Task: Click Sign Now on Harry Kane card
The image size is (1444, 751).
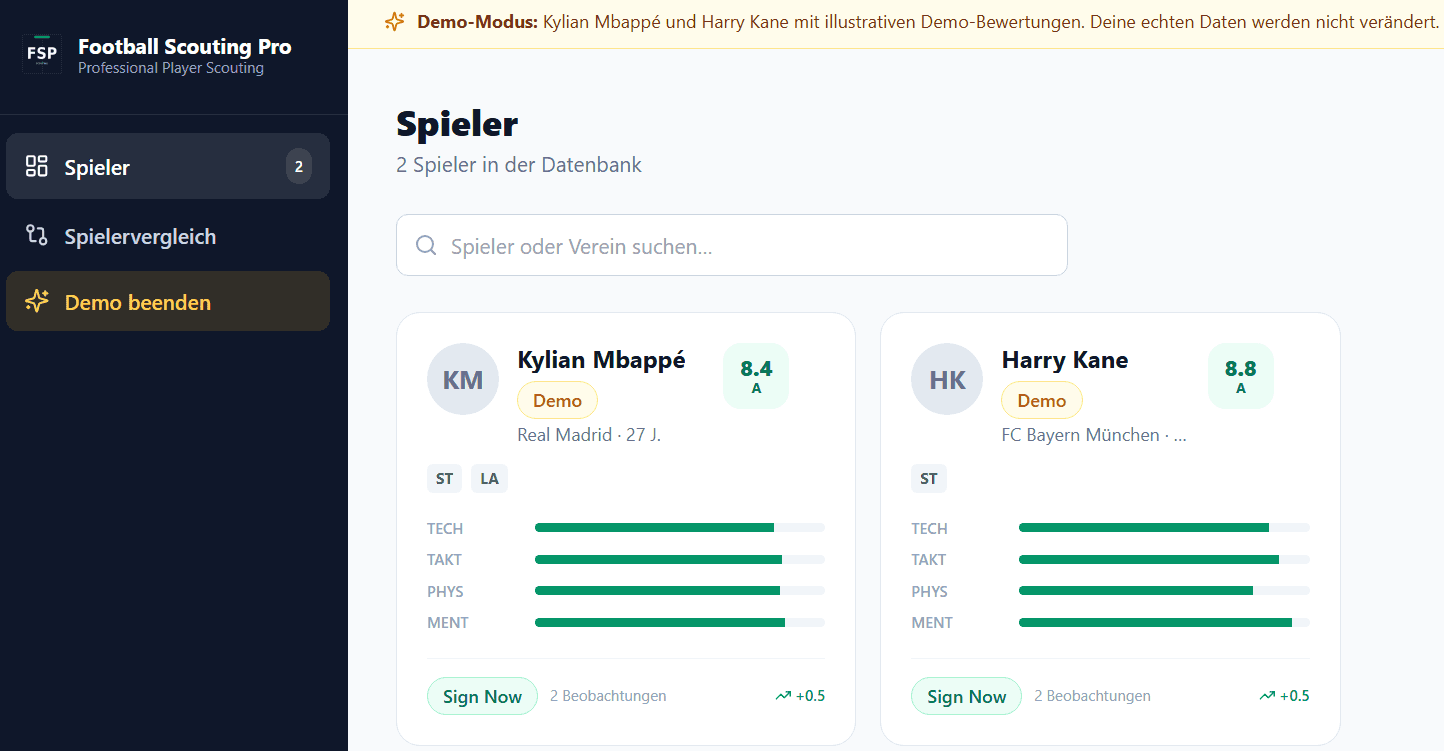Action: click(x=966, y=696)
